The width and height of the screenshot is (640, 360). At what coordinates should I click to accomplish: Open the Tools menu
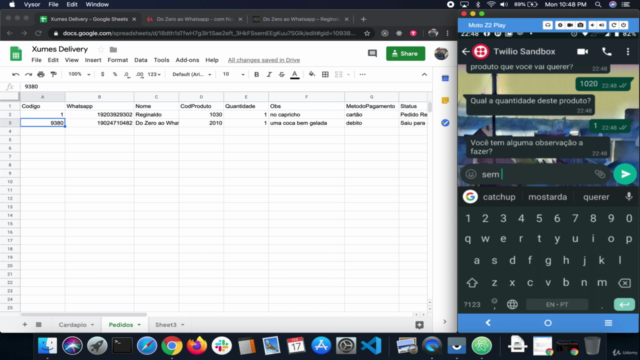click(x=161, y=60)
